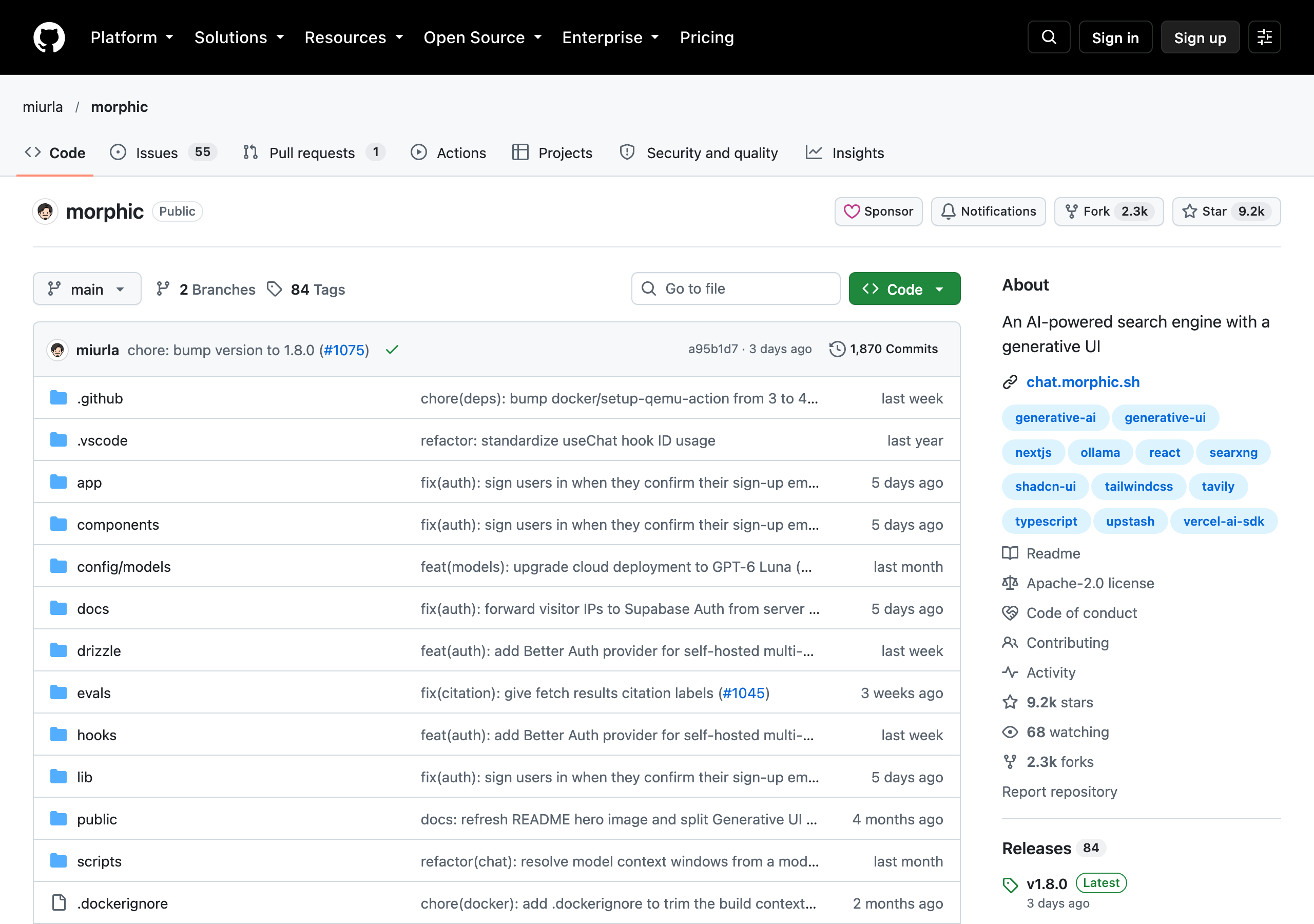Image resolution: width=1314 pixels, height=924 pixels.
Task: Expand the Enterprise menu
Action: point(611,37)
